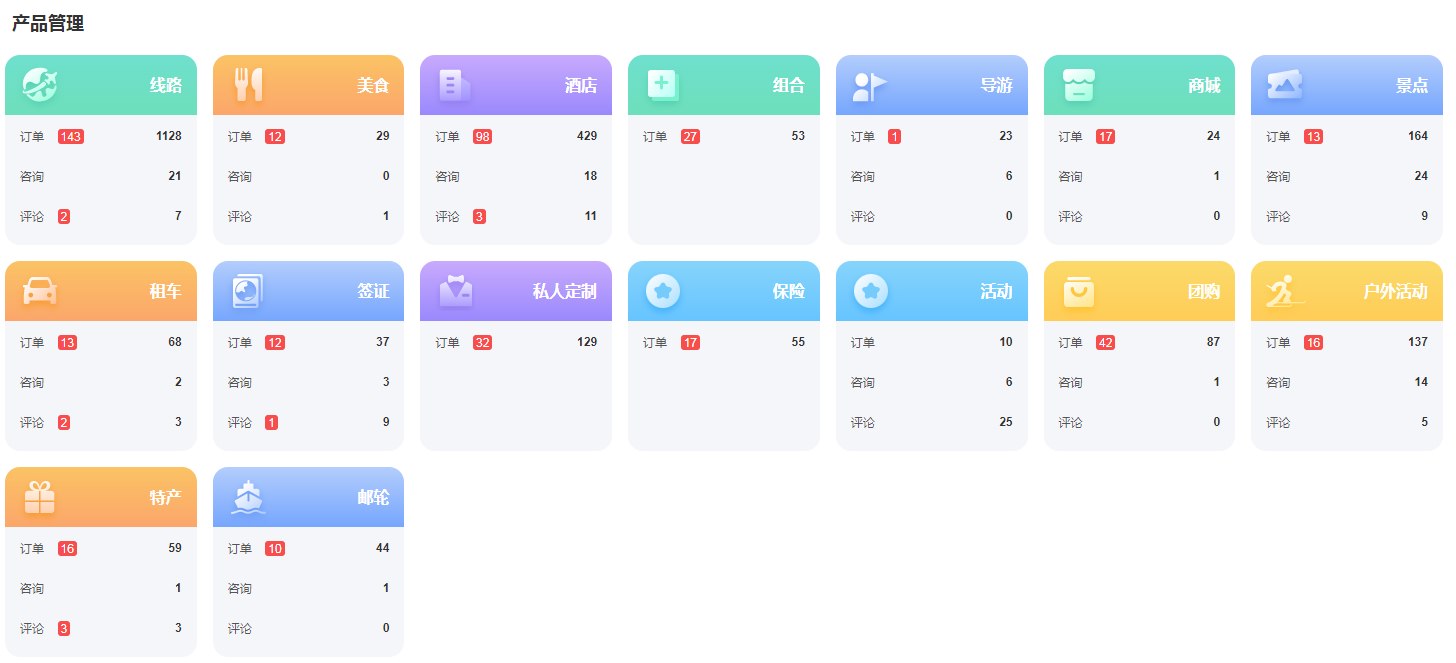The width and height of the screenshot is (1456, 663).
Task: Click the gift box icon on 特产
Action: tap(40, 497)
